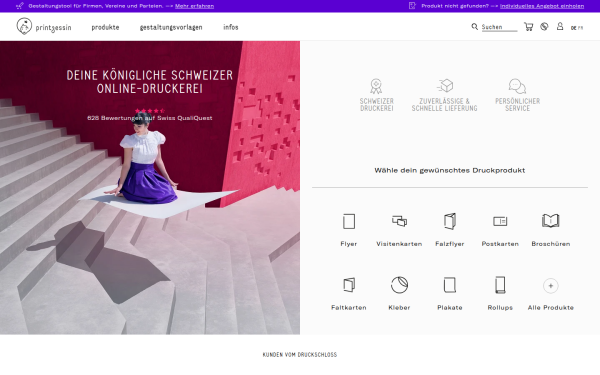Open the shopping cart

(528, 26)
